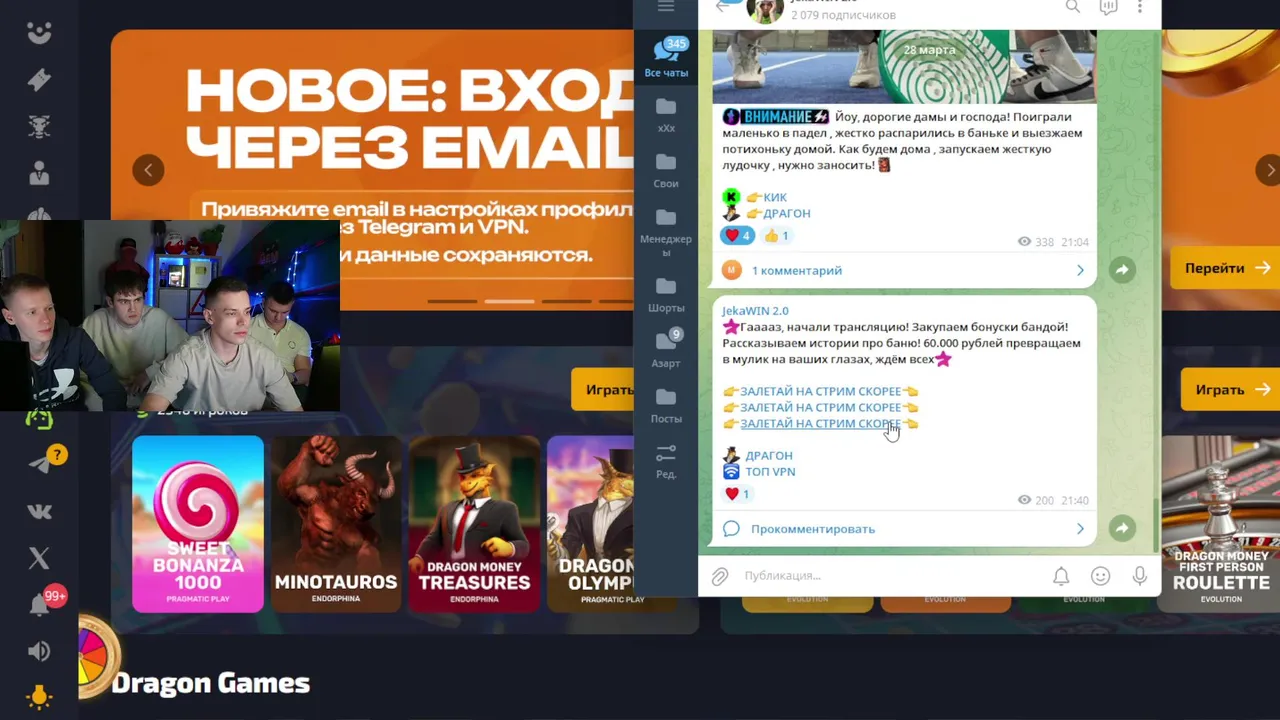Jump to second banner slide indicator

point(510,301)
